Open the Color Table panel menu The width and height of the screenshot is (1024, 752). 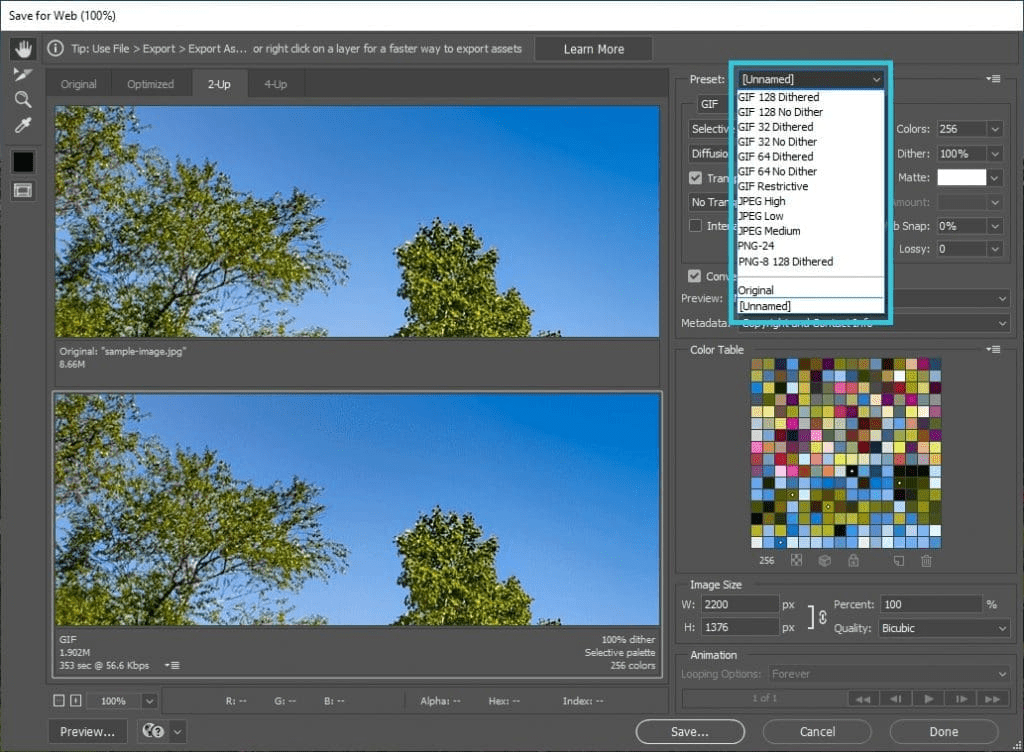click(x=993, y=349)
